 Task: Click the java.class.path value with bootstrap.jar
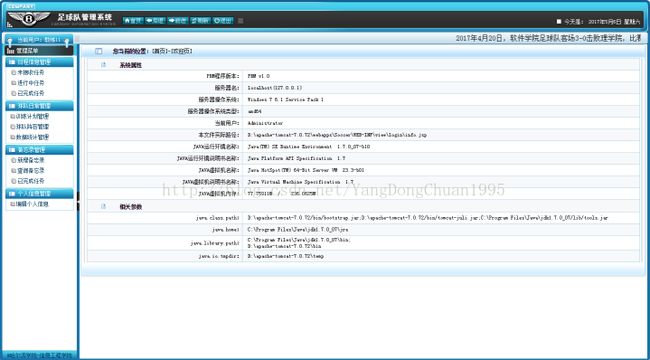pos(428,218)
